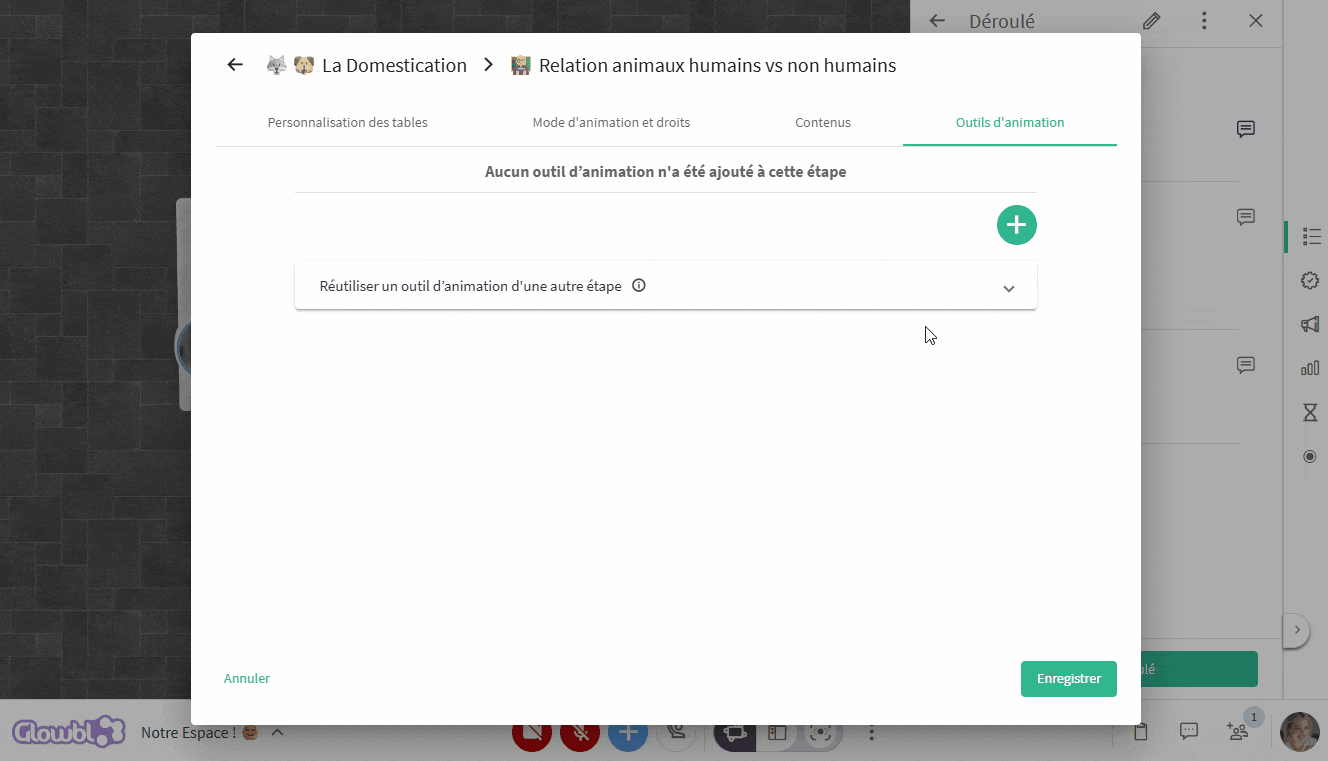
Task: Switch to the side panel layout view
Action: (777, 733)
